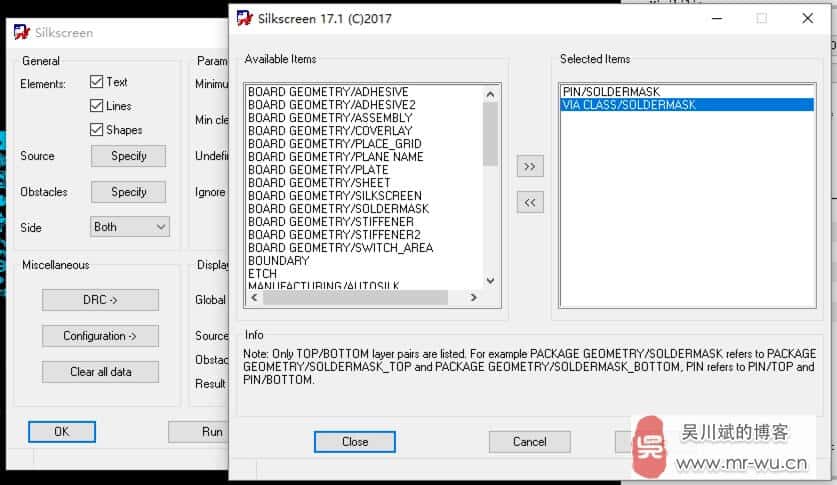
Task: Click the Available Items vertical scrollbar thumb
Action: coord(490,134)
